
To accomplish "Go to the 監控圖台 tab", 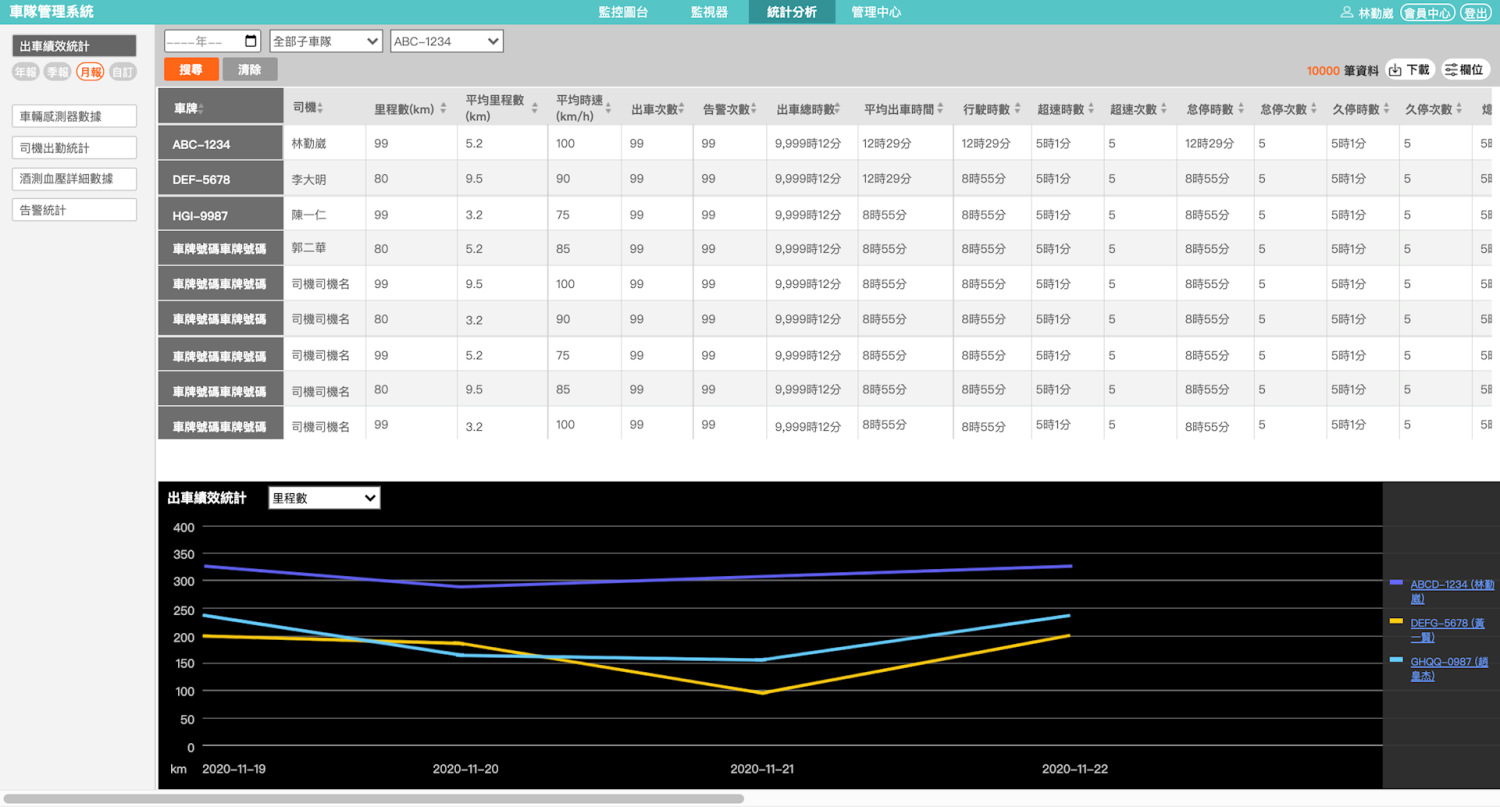I will click(x=623, y=12).
